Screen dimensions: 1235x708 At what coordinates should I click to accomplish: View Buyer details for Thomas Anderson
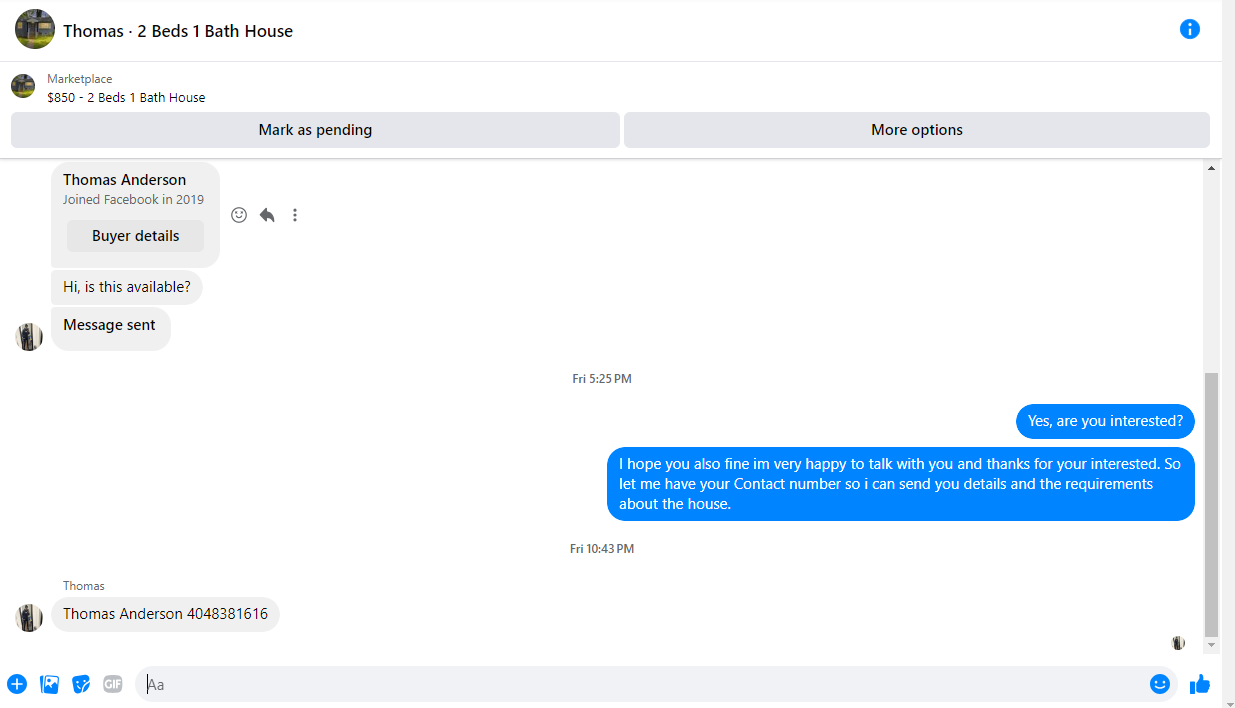coord(136,236)
